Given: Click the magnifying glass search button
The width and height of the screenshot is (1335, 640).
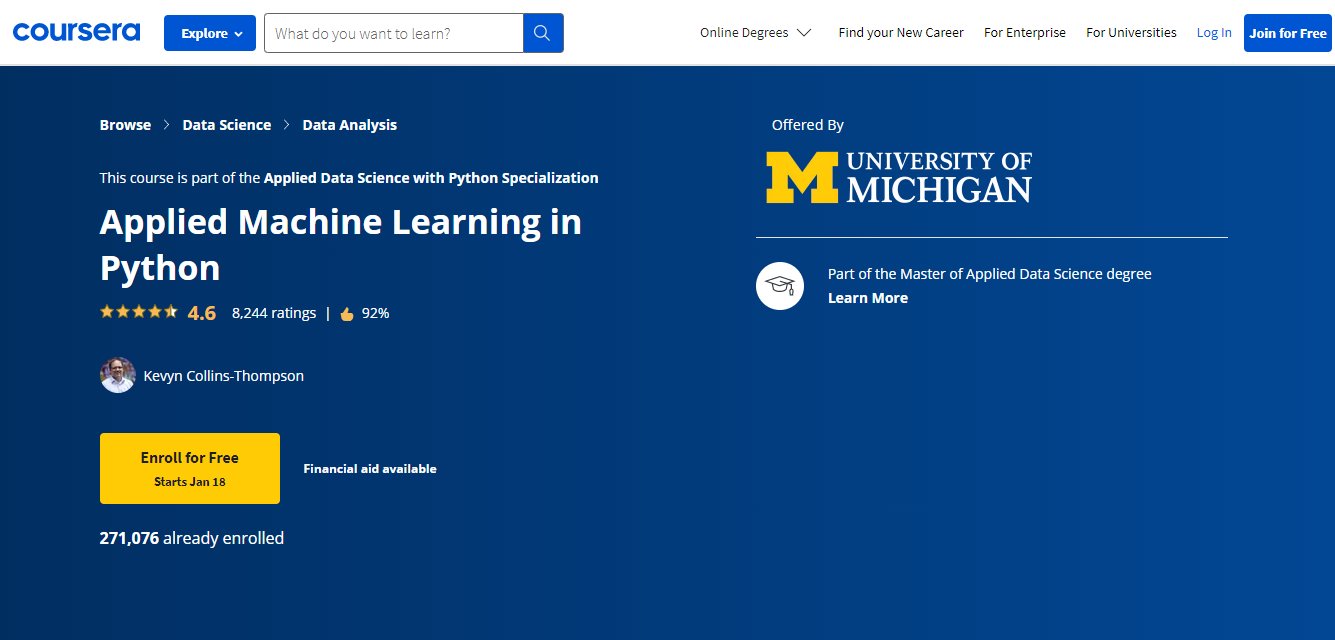Looking at the screenshot, I should coord(543,33).
